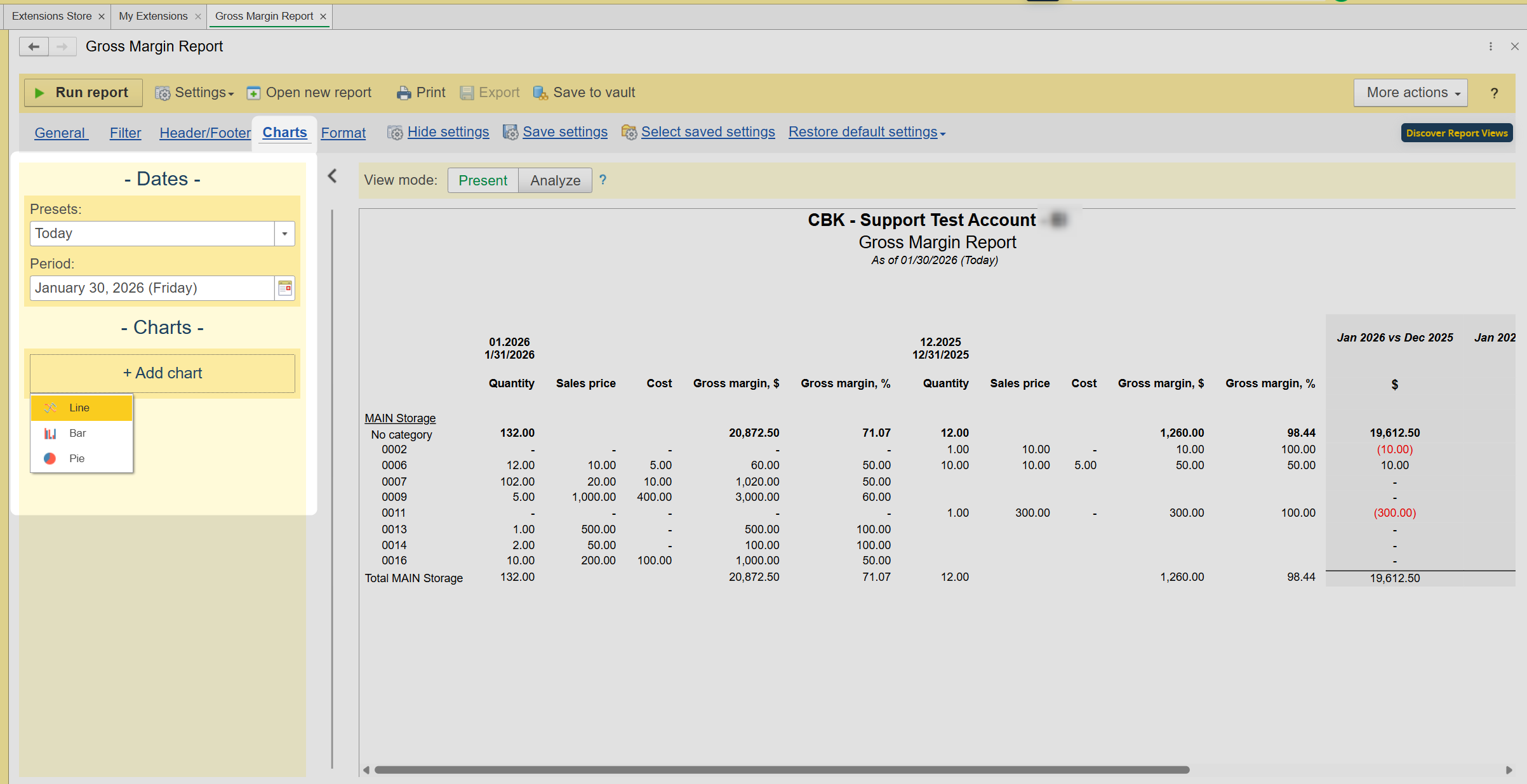Click the back navigation arrow
This screenshot has height=784, width=1527.
[x=34, y=46]
